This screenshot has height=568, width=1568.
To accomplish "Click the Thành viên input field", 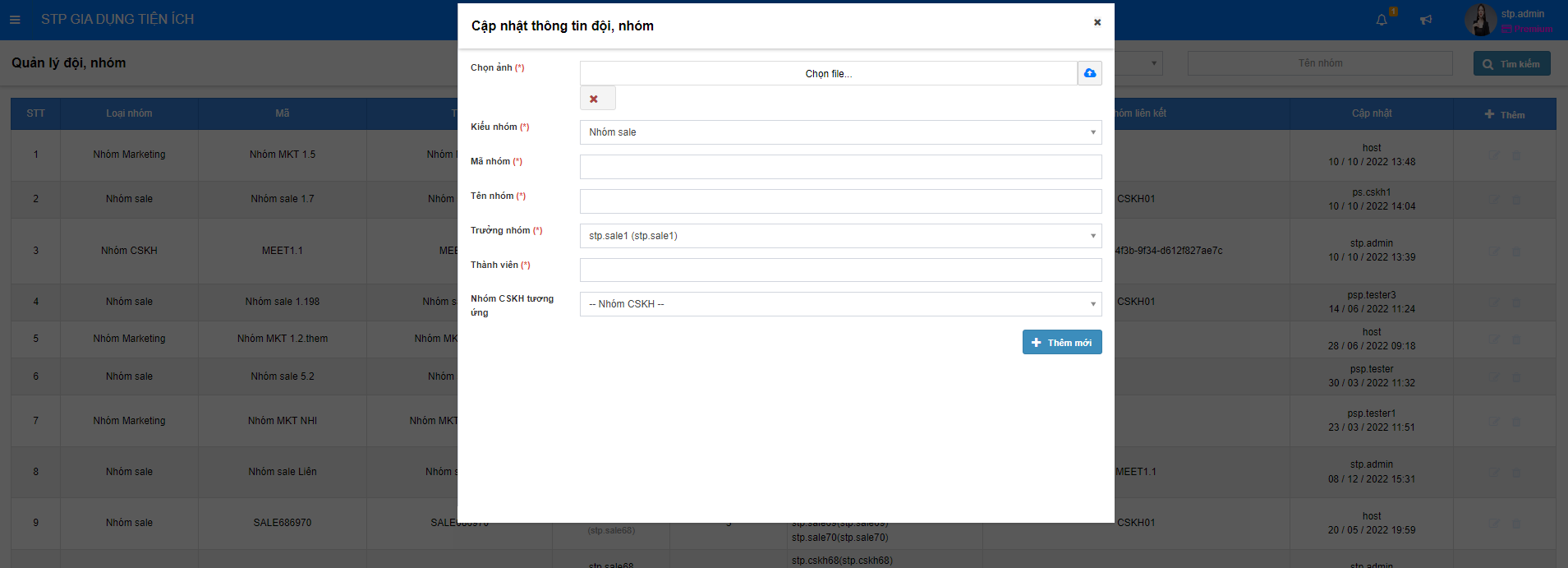I will coord(840,270).
